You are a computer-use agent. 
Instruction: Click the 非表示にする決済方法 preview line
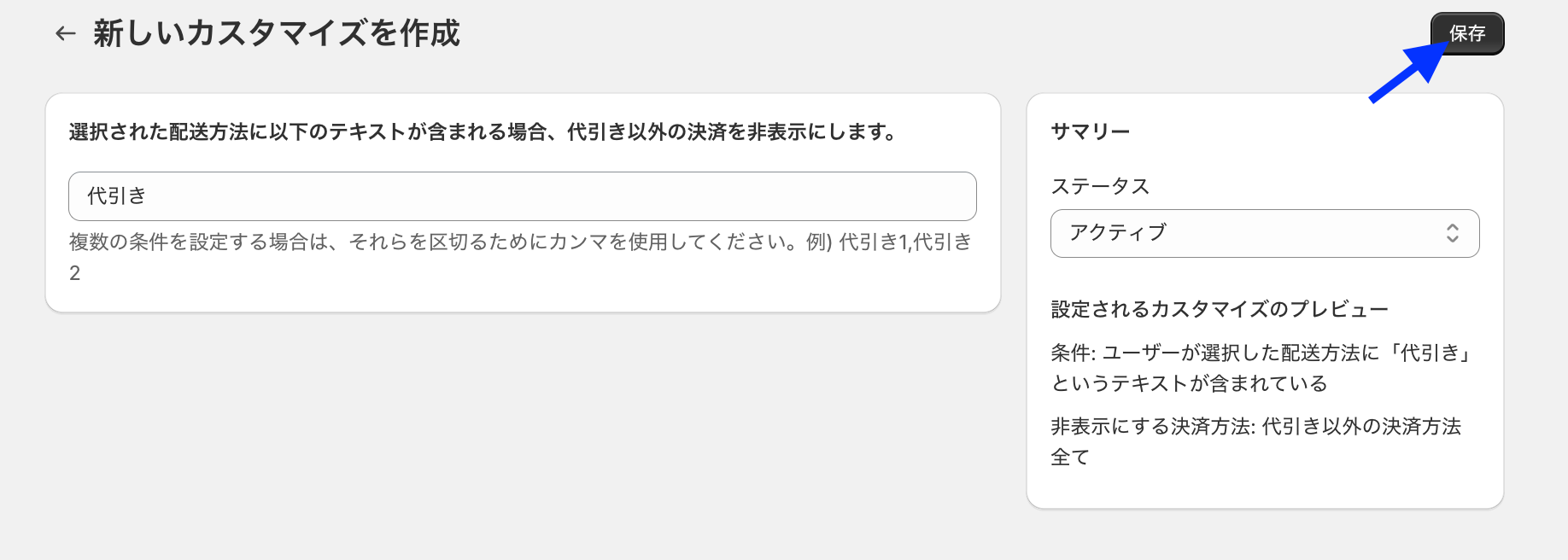pos(1153,427)
